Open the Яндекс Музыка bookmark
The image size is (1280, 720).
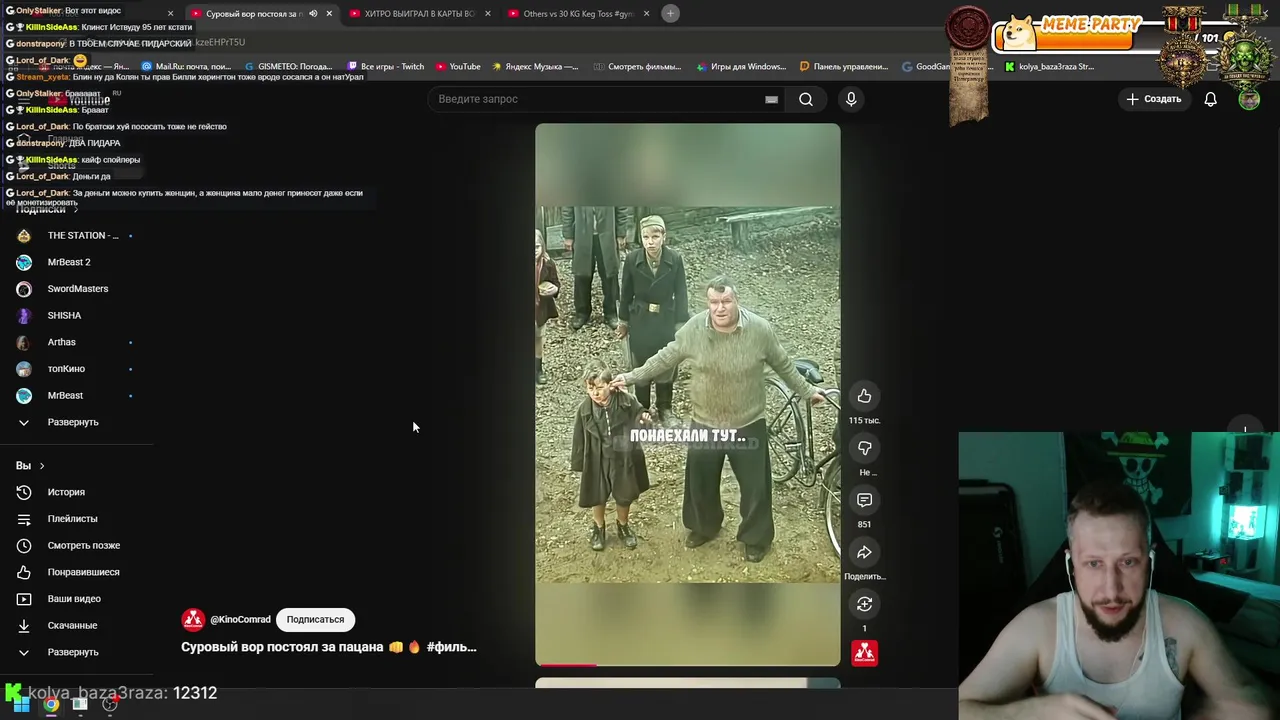tap(534, 66)
